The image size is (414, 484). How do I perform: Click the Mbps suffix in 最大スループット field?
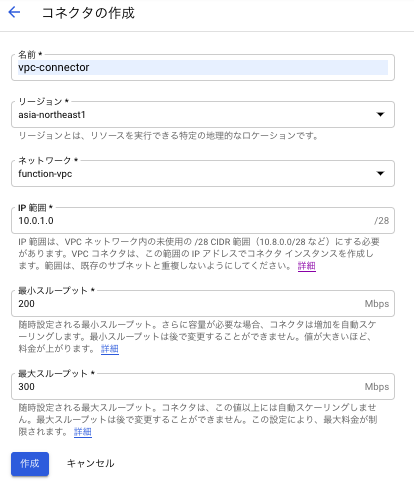pyautogui.click(x=377, y=387)
